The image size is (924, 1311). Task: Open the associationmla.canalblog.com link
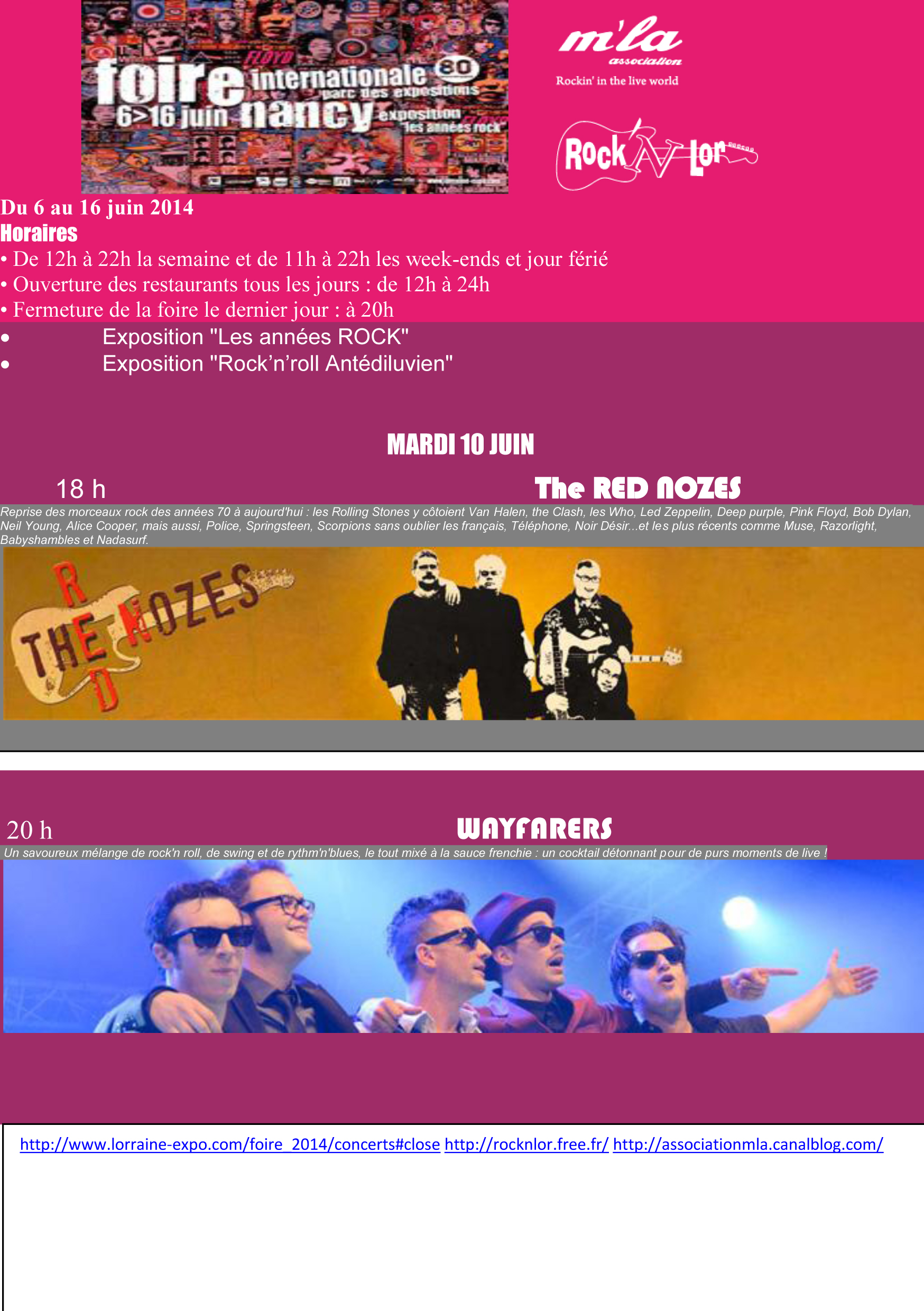click(748, 1144)
